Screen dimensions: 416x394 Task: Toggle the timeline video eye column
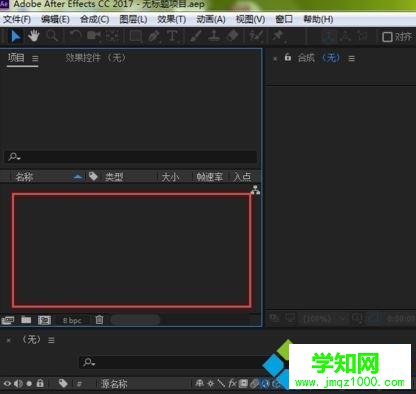coord(7,384)
